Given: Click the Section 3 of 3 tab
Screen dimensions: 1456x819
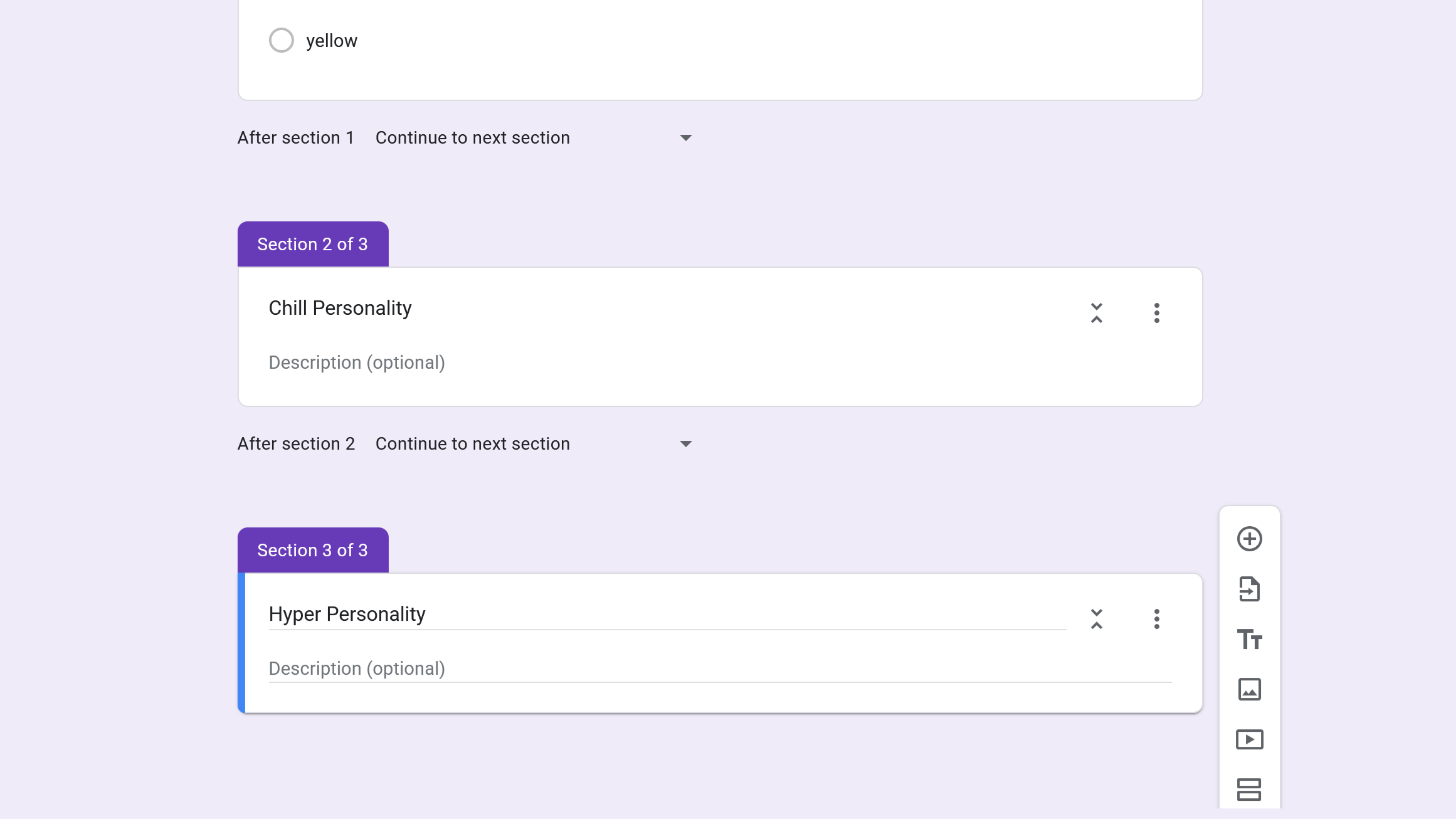Looking at the screenshot, I should [313, 550].
